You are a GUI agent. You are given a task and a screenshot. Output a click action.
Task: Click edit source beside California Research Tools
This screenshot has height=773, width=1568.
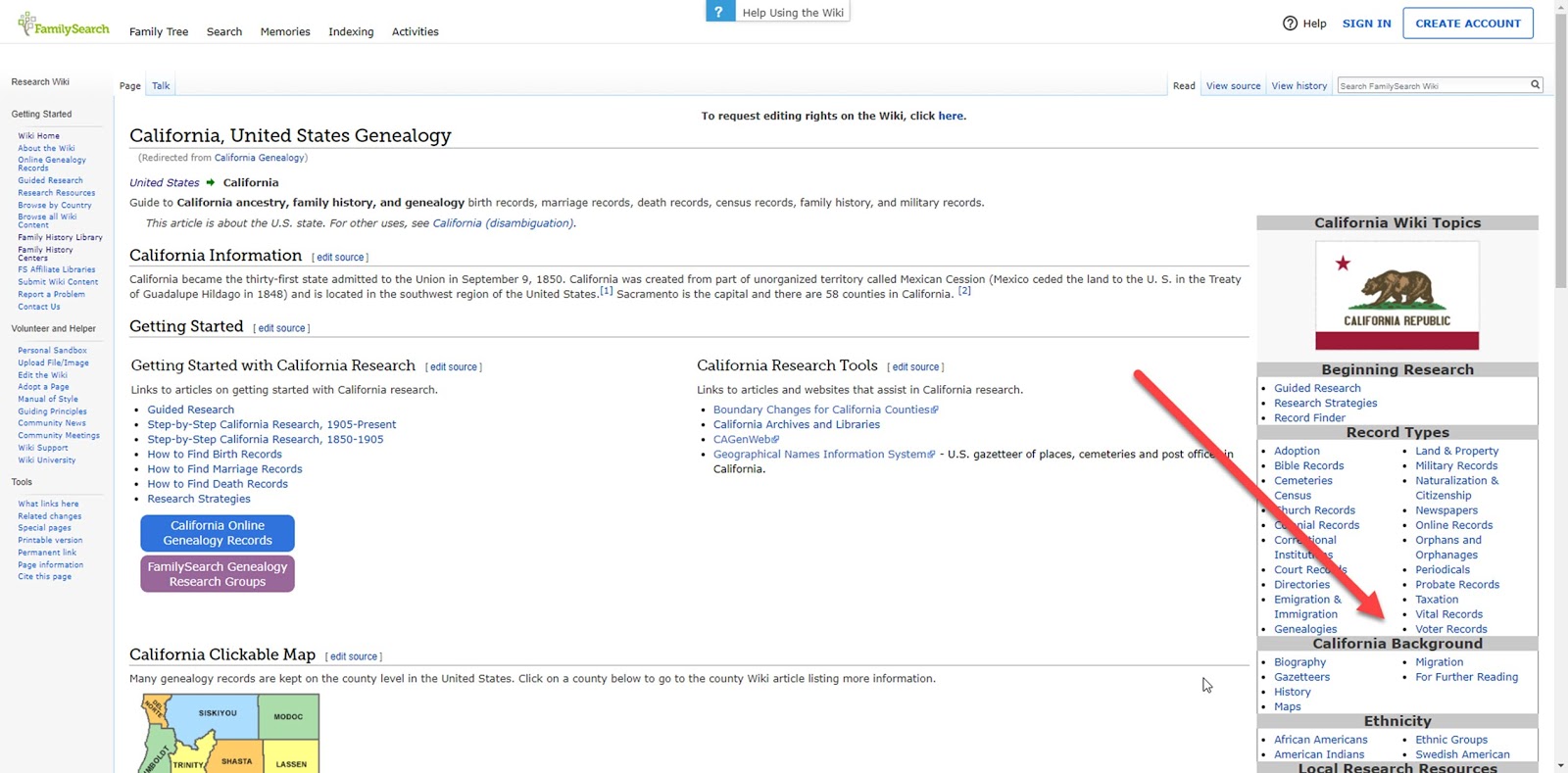pos(915,367)
